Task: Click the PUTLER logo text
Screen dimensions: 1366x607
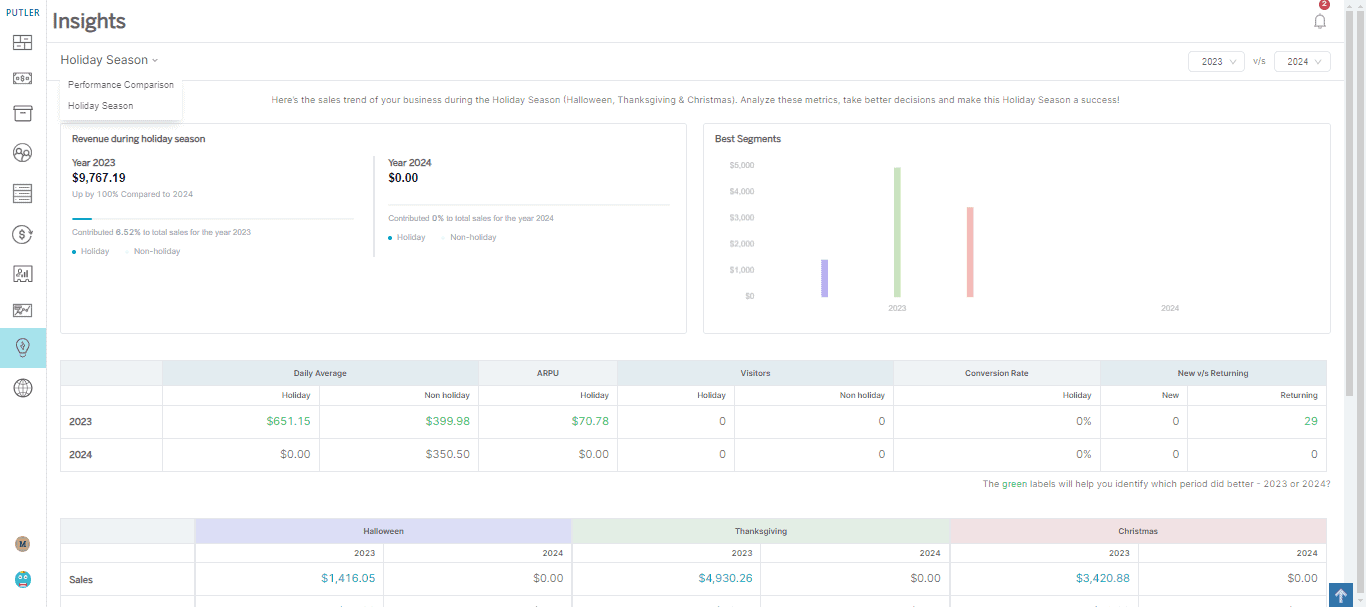Action: (22, 13)
